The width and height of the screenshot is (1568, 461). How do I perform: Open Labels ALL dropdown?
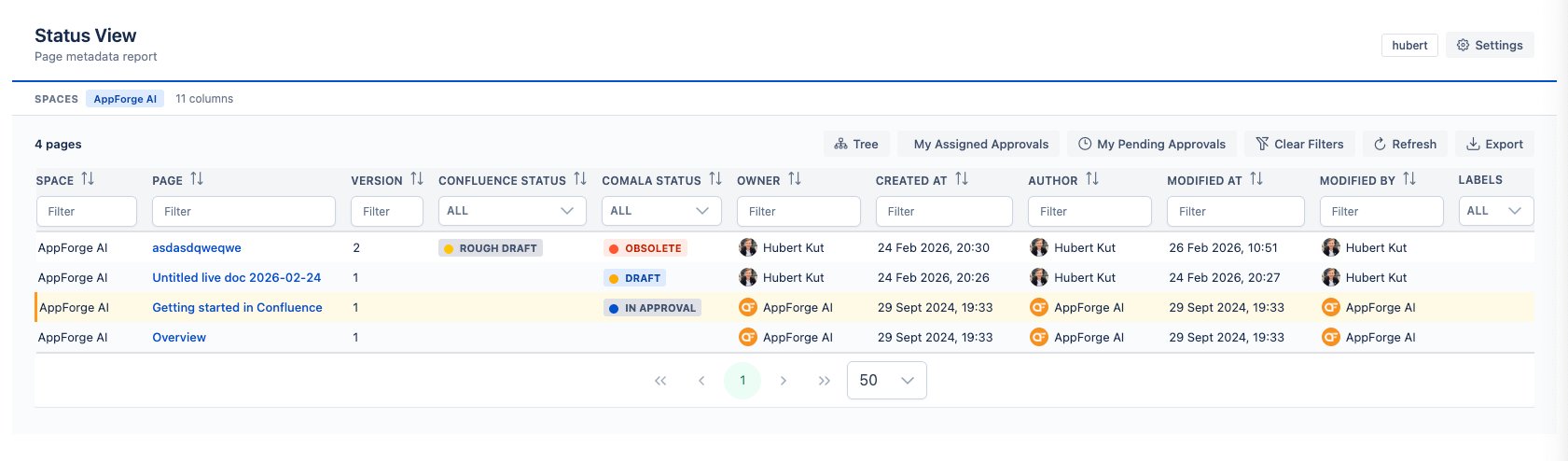(1496, 211)
